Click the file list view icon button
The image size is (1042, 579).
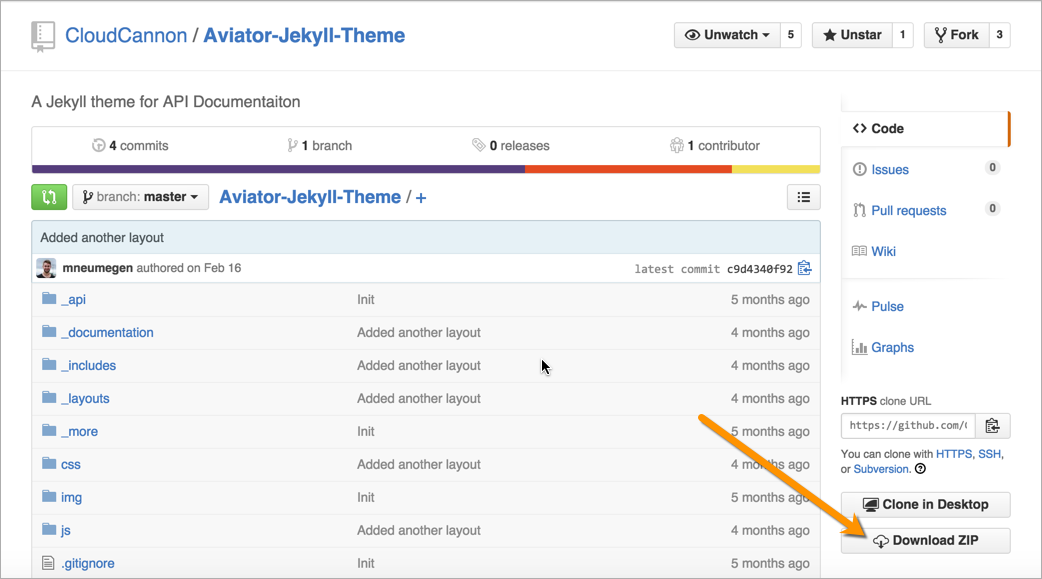point(803,197)
